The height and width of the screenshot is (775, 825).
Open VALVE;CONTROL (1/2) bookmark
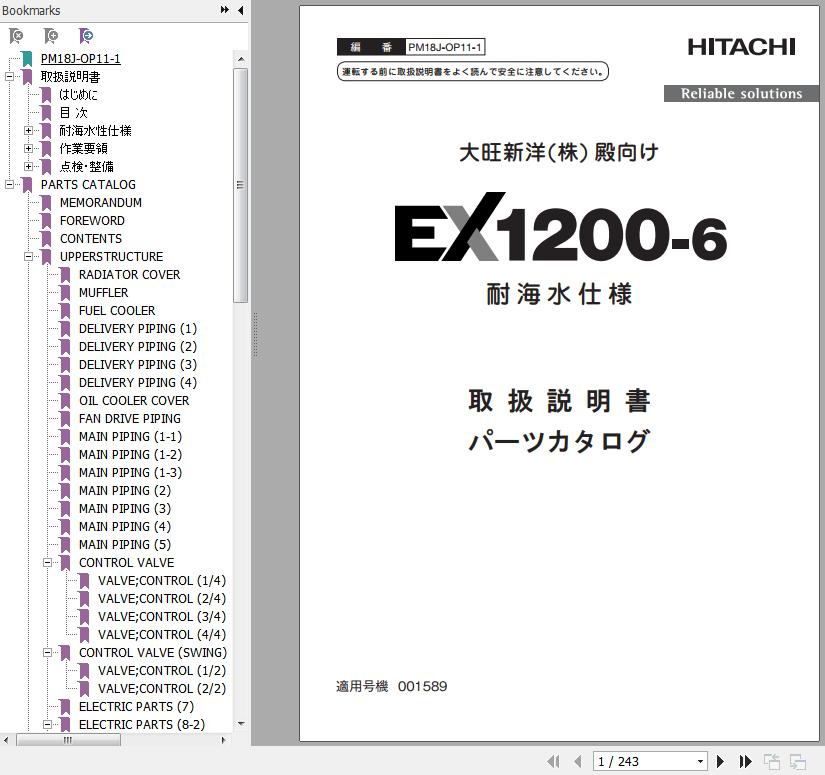click(162, 670)
